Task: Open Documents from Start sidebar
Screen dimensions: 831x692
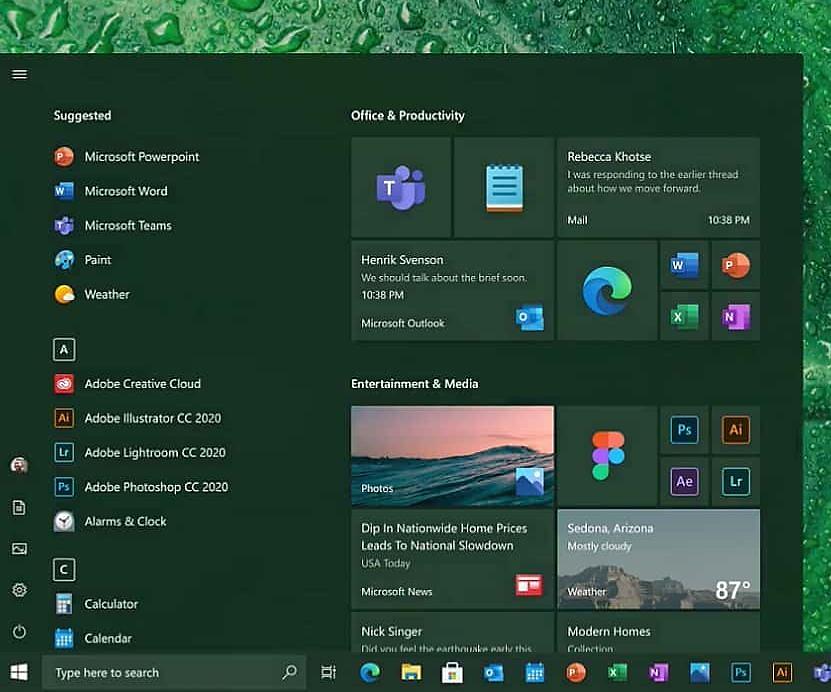Action: click(x=19, y=508)
